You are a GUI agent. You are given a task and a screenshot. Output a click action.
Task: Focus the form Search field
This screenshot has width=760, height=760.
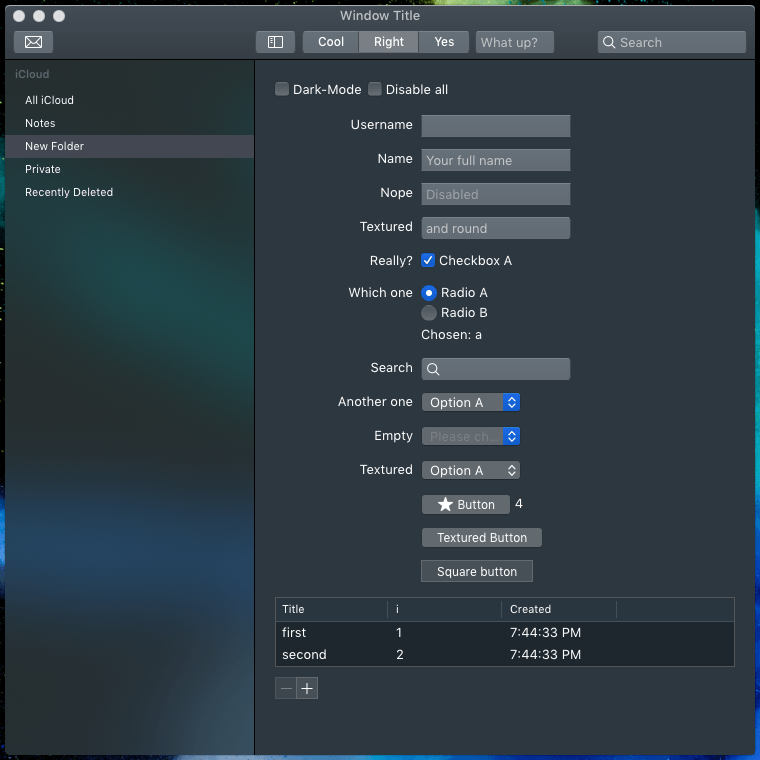pos(496,369)
